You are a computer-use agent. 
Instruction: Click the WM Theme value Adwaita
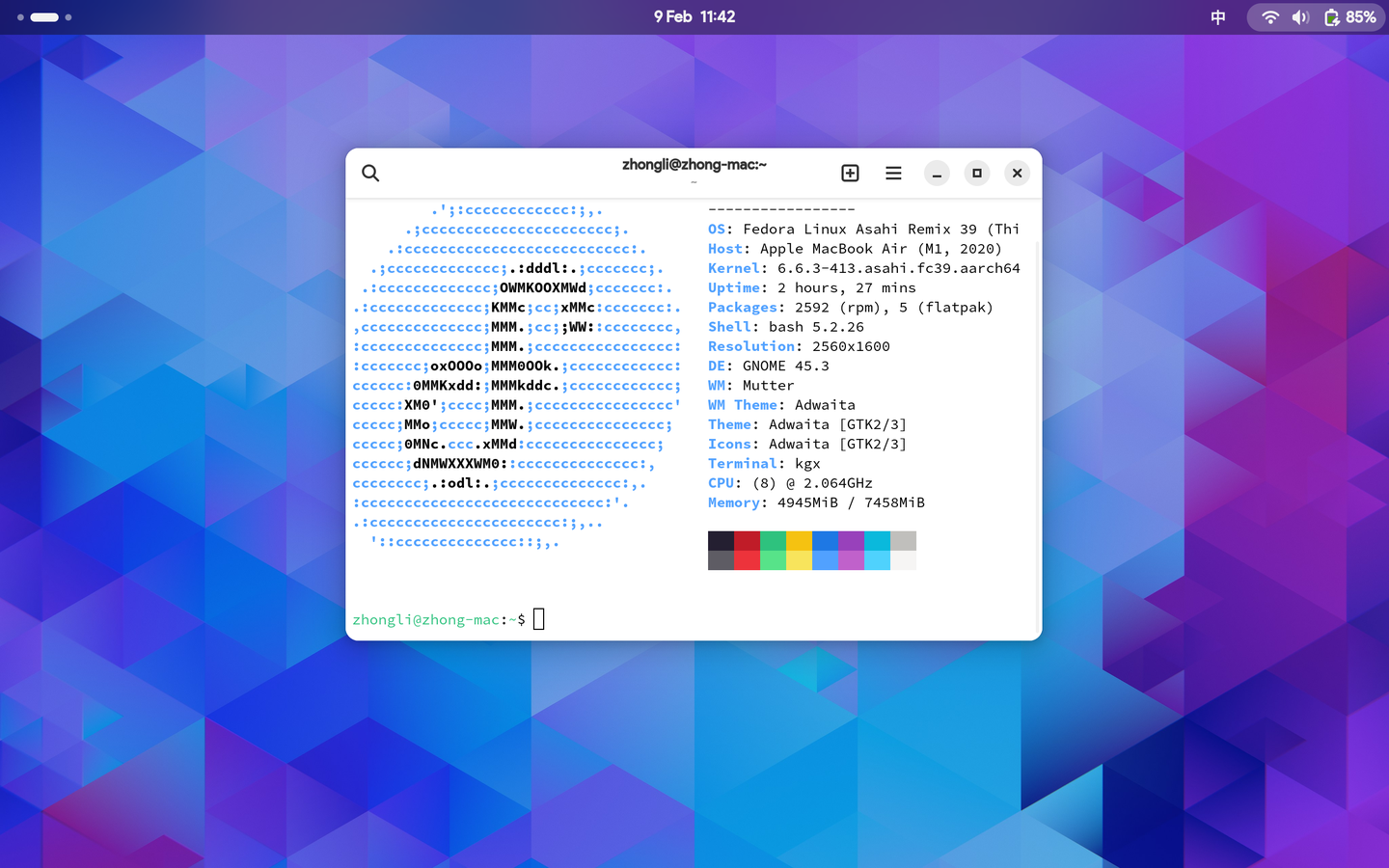coord(825,405)
